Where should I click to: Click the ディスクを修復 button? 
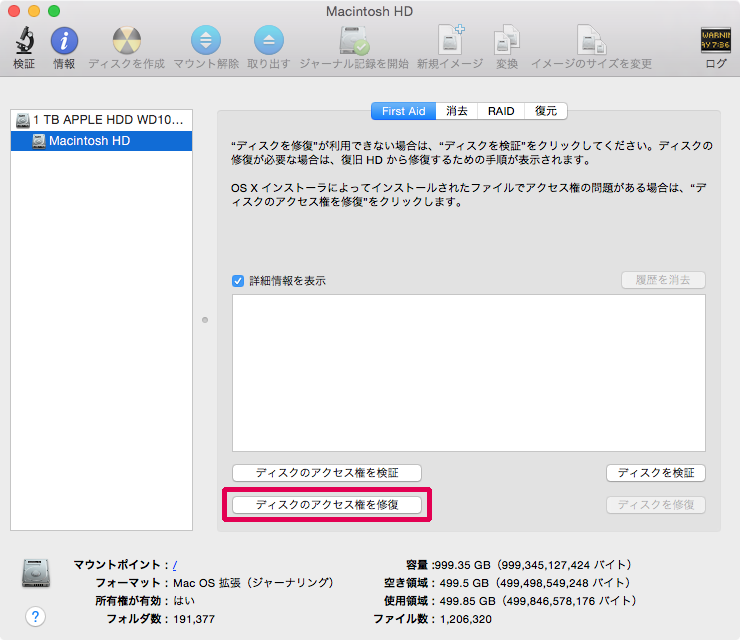pyautogui.click(x=656, y=505)
